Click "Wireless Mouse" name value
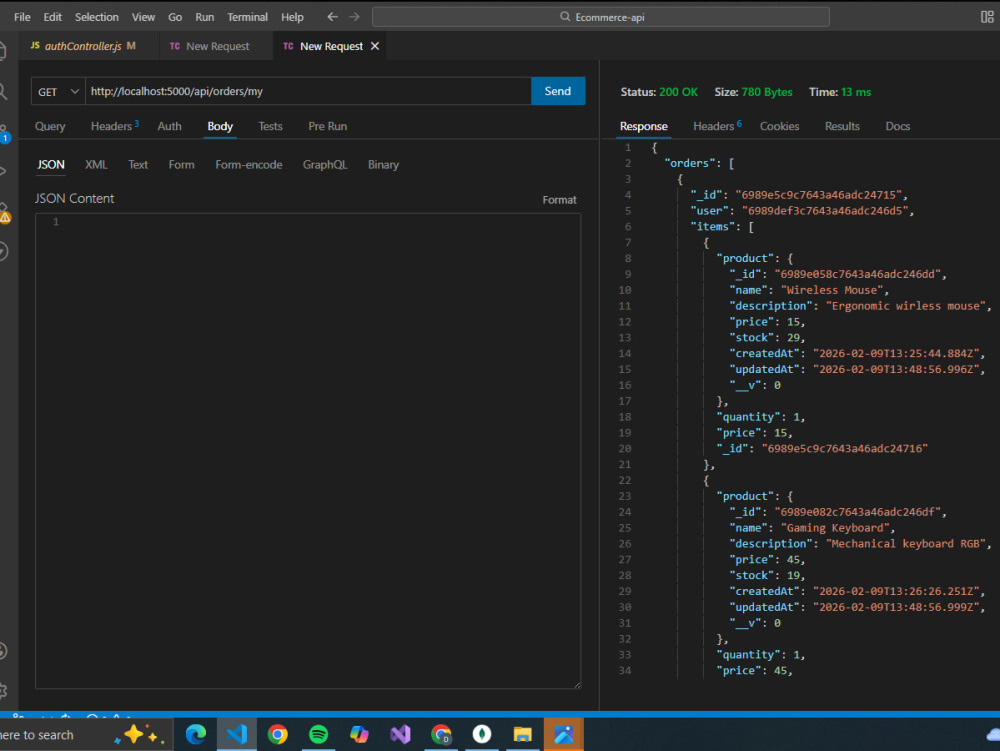This screenshot has height=751, width=1000. click(832, 290)
